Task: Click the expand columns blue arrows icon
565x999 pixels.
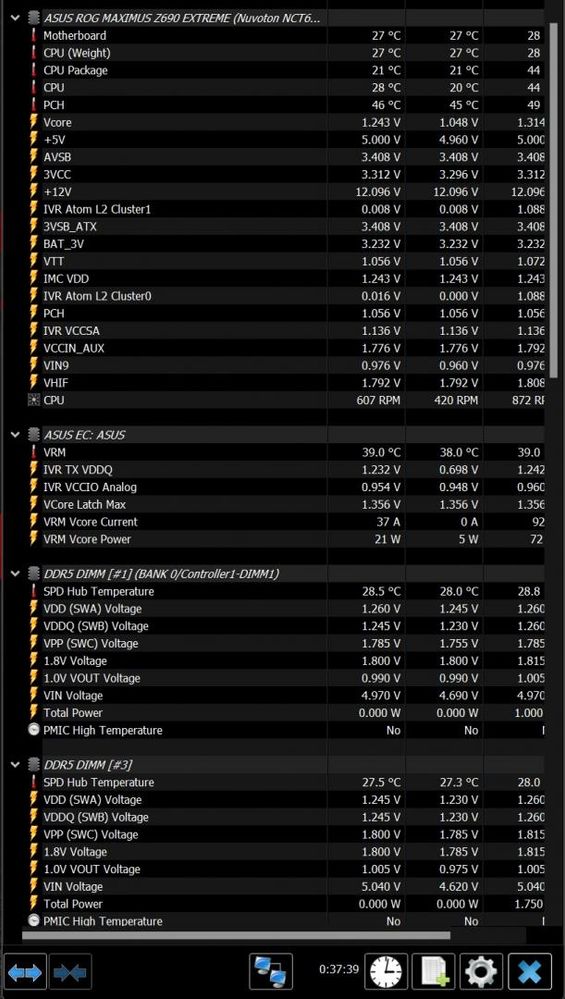Action: click(x=25, y=972)
